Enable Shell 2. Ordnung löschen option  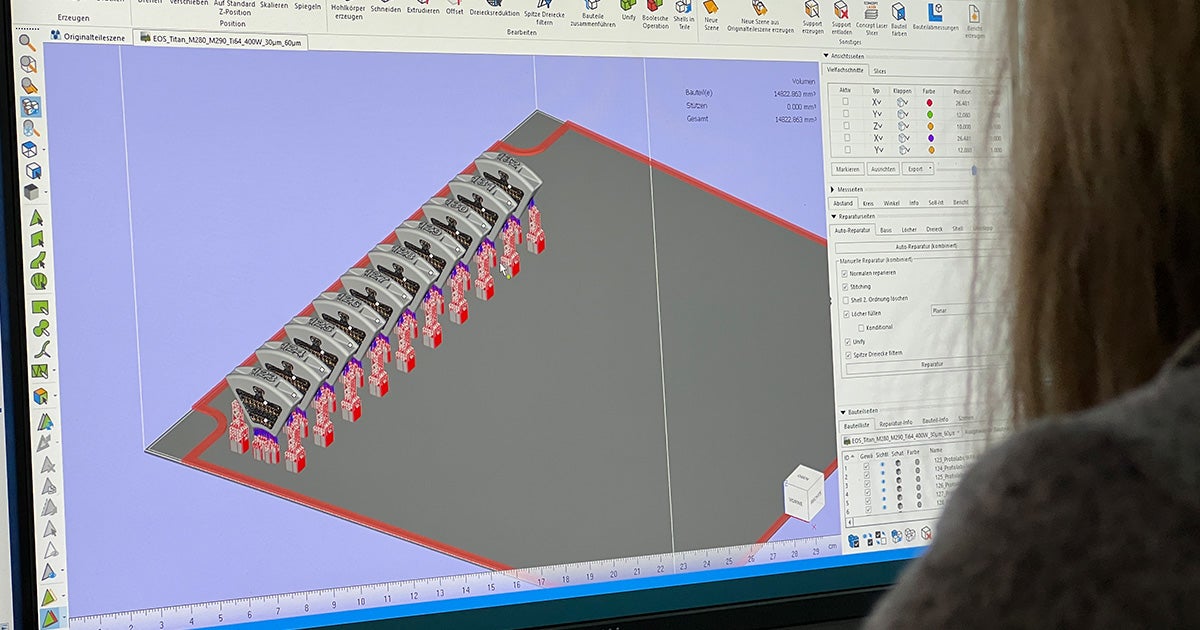click(x=845, y=299)
